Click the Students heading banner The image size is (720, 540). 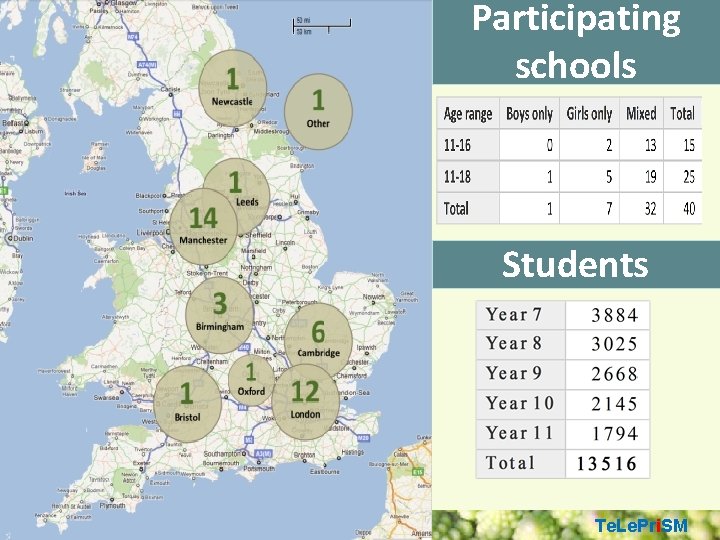576,264
